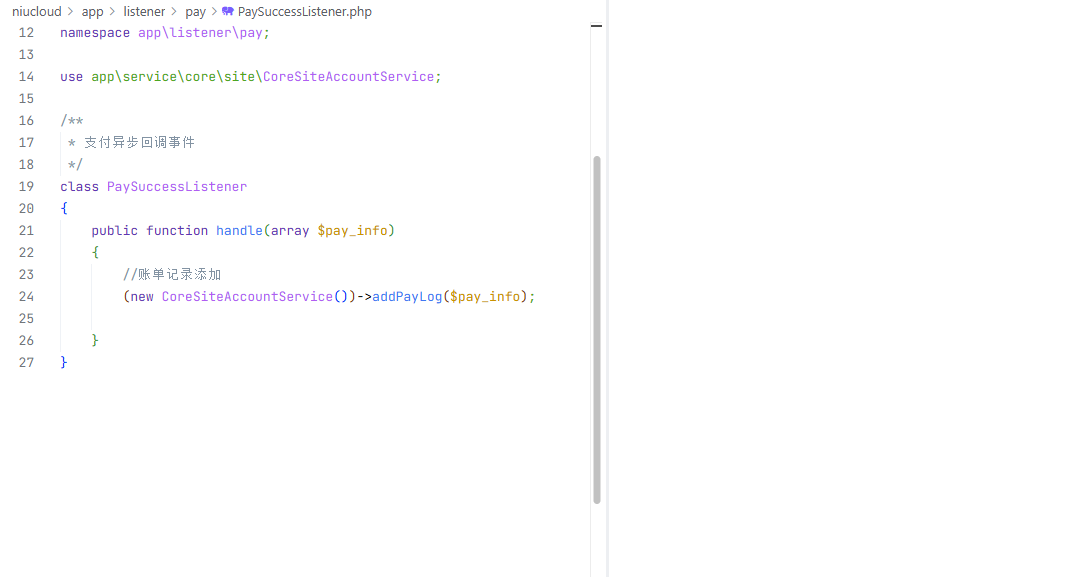
Task: Click line number 24 in the gutter
Action: (26, 296)
